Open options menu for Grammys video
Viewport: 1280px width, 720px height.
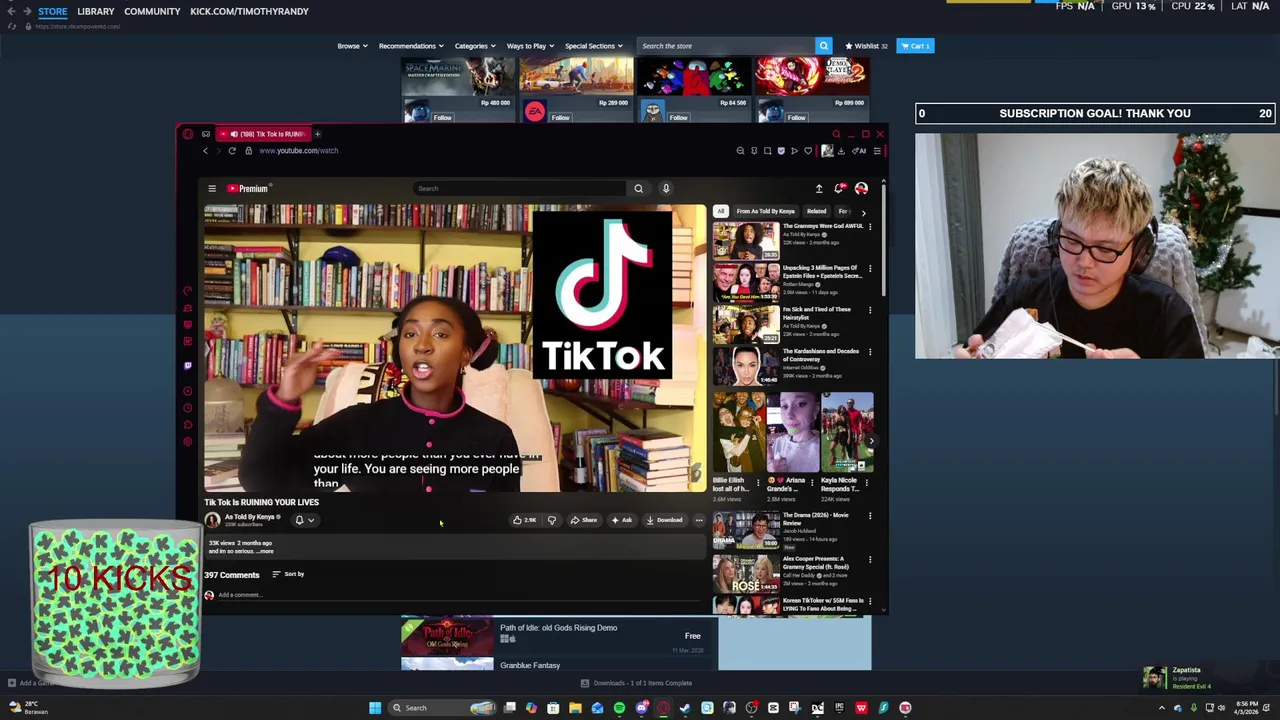click(870, 227)
